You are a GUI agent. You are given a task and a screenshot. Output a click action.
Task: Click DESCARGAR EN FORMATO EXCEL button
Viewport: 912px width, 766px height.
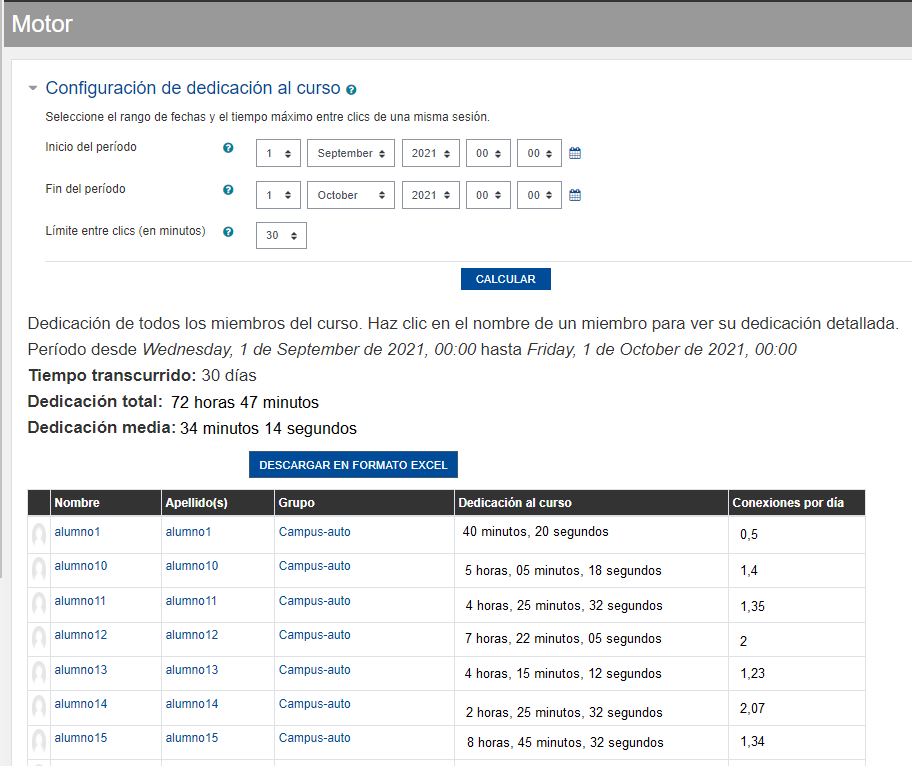[353, 465]
